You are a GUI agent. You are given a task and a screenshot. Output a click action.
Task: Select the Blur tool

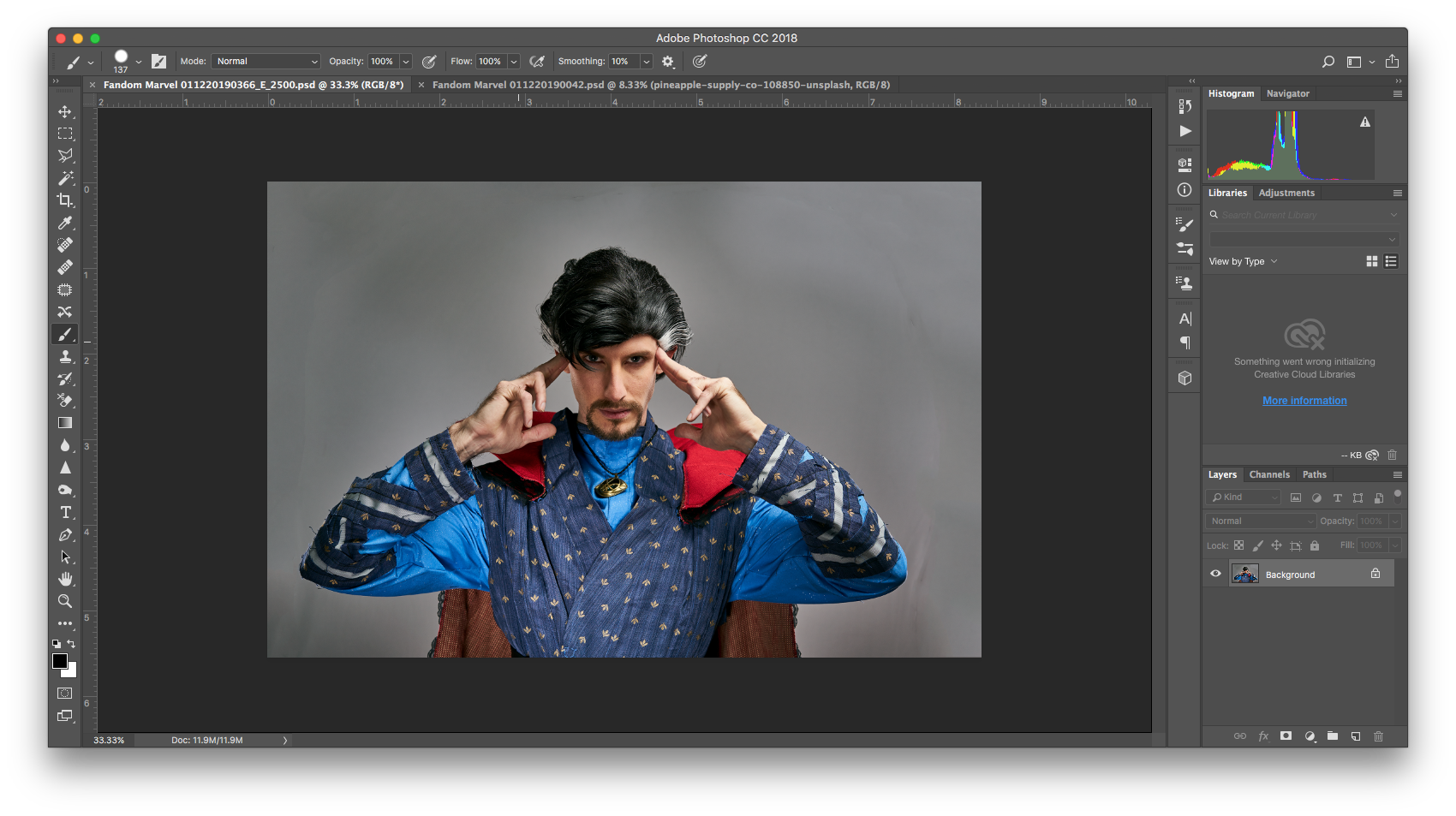click(65, 445)
